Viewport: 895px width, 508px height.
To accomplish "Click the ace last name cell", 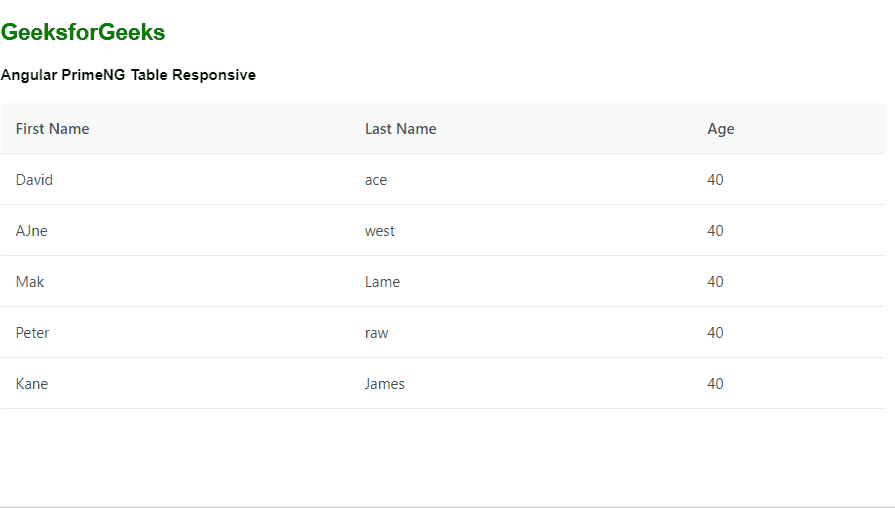I will (376, 180).
